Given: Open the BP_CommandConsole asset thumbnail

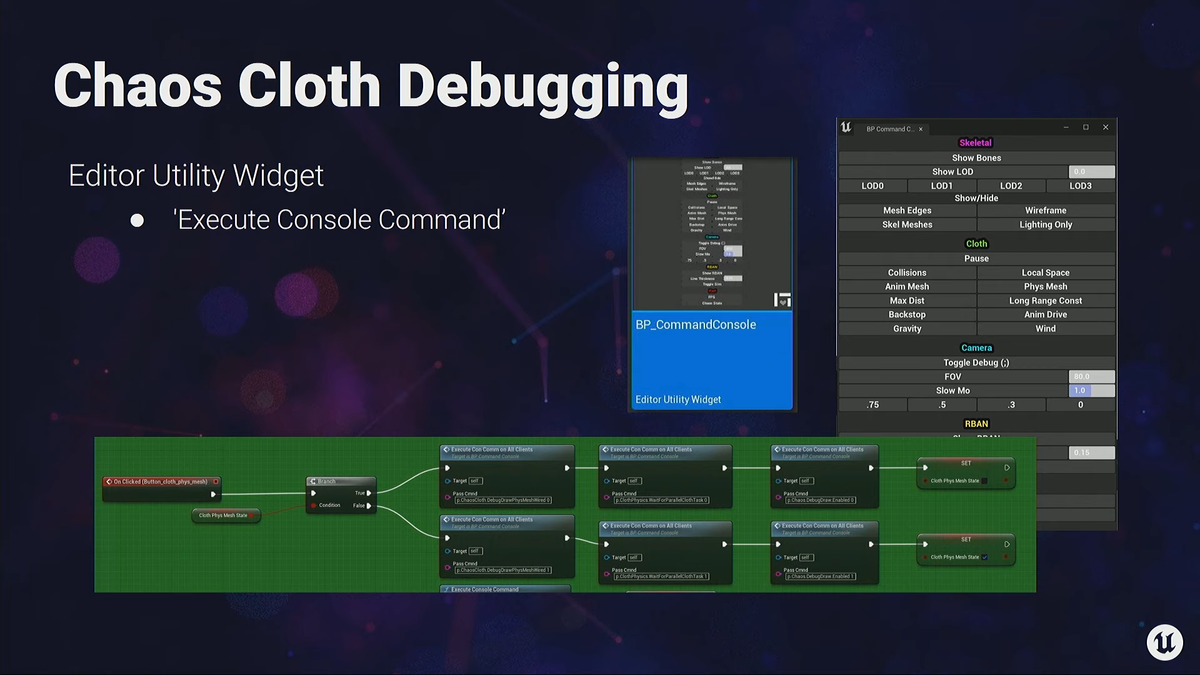Looking at the screenshot, I should [712, 284].
